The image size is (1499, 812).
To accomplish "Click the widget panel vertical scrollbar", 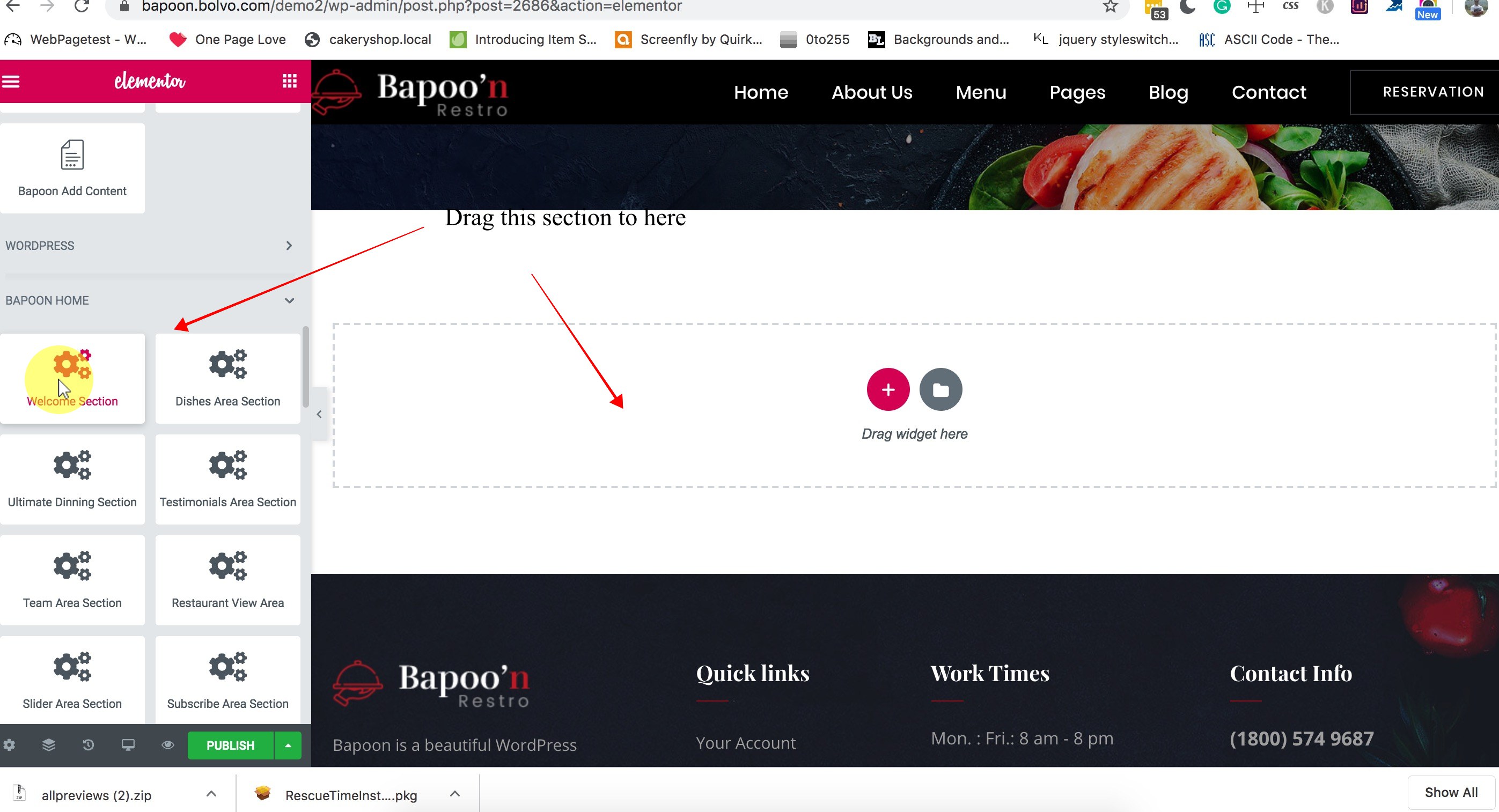I will [305, 366].
